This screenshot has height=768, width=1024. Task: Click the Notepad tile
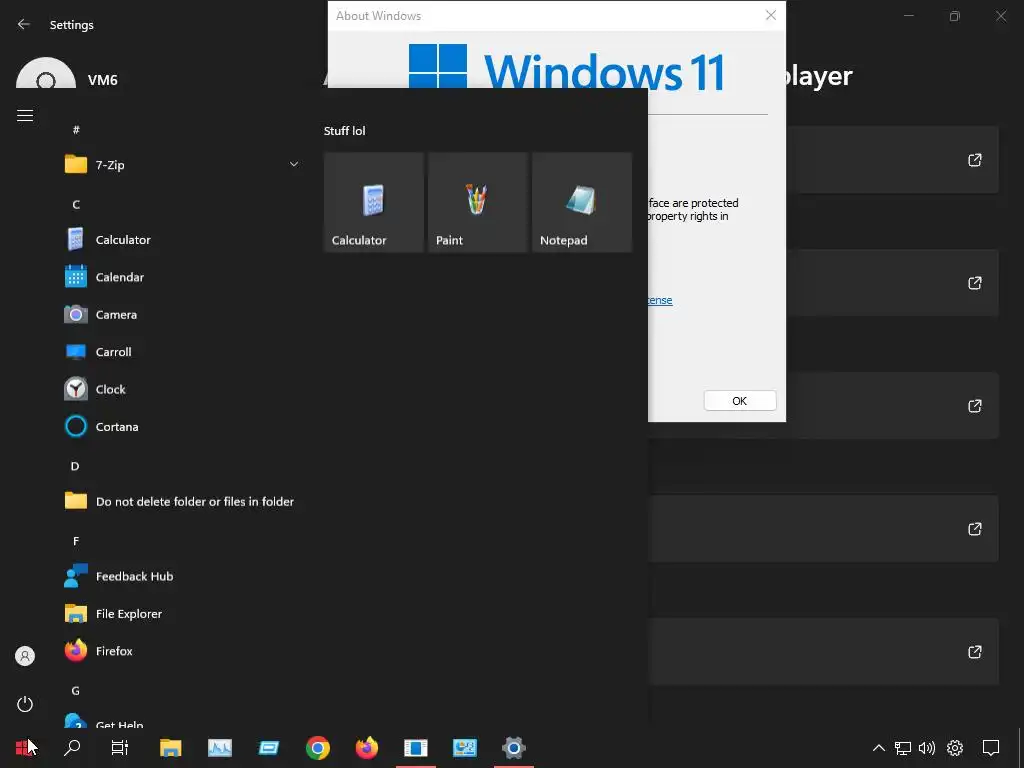pos(582,202)
